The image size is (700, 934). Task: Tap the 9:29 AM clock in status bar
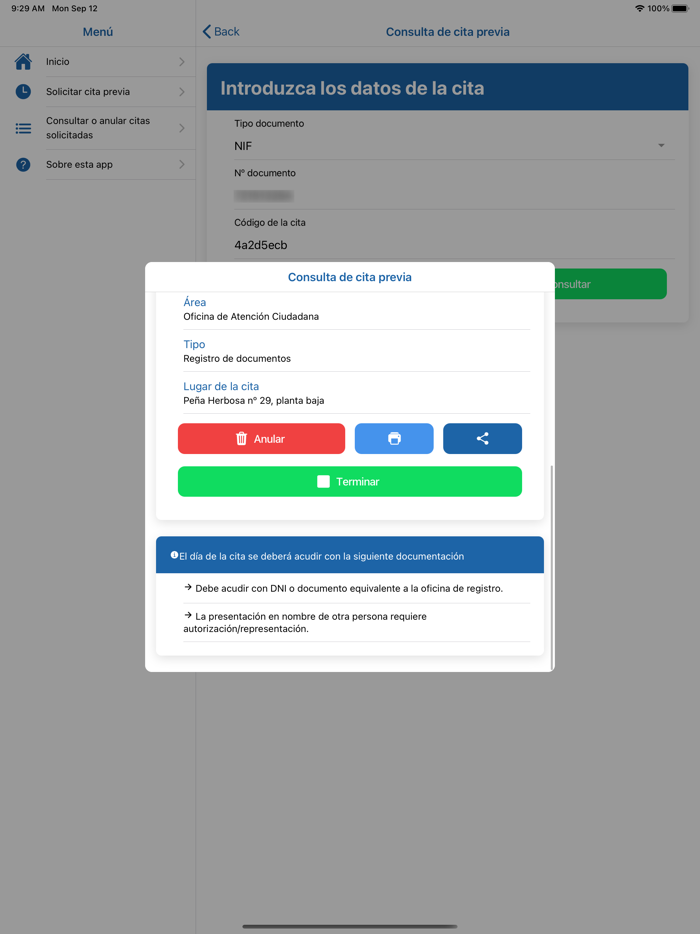(28, 8)
